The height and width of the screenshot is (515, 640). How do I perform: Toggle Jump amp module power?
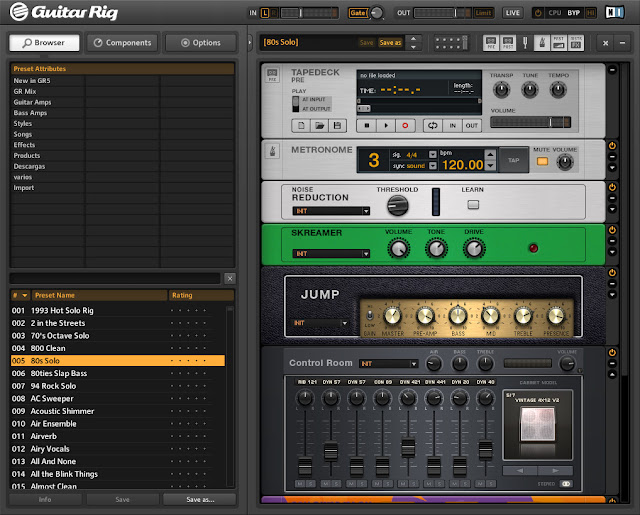click(612, 272)
